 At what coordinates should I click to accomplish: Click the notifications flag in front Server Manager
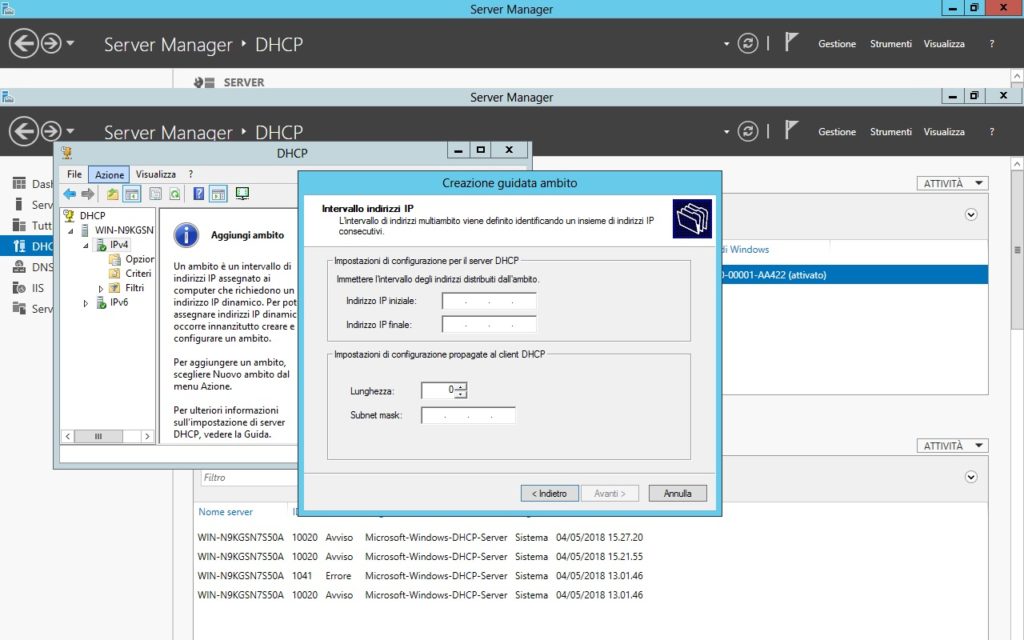[x=791, y=131]
